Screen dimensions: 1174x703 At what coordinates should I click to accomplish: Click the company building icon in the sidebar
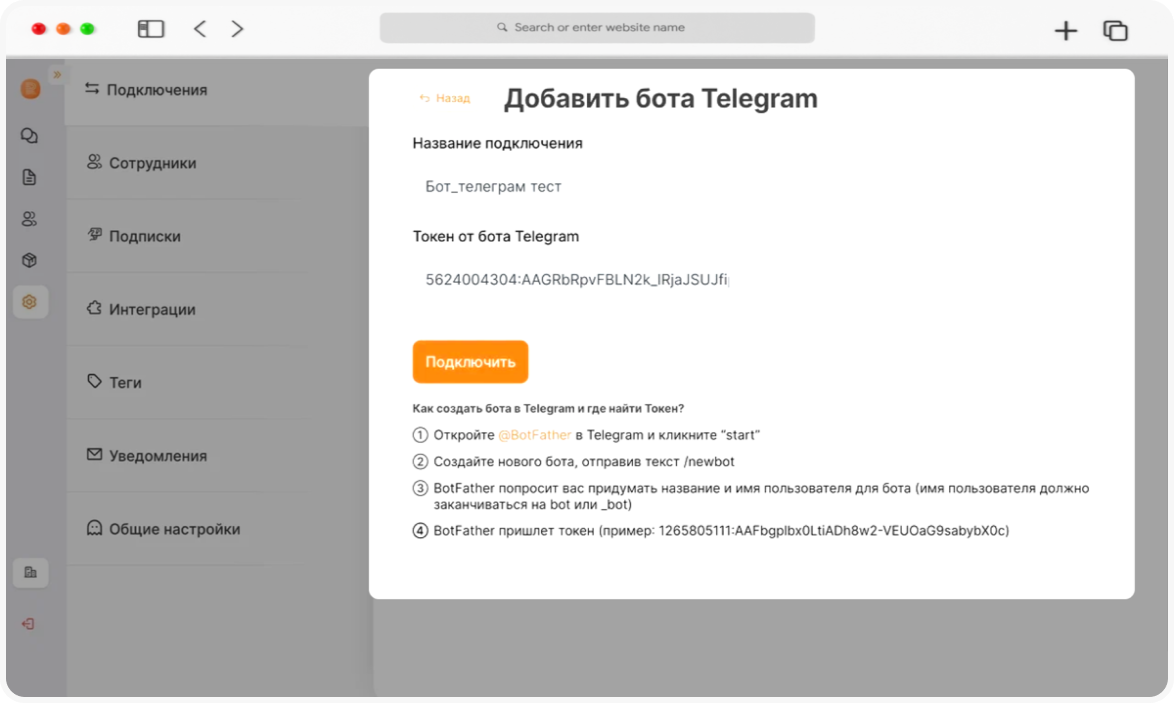point(31,573)
